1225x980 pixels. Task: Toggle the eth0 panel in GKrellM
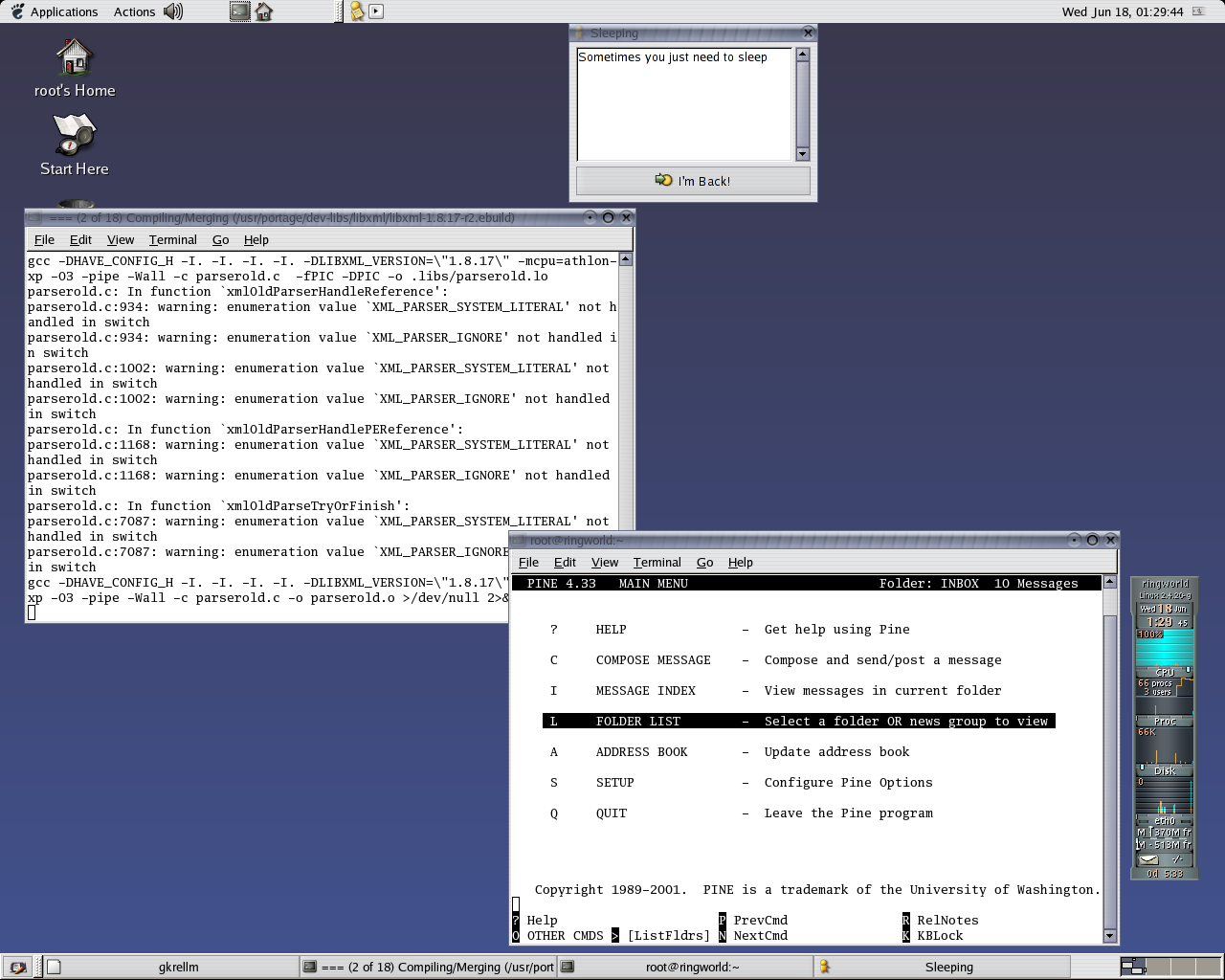tap(1164, 820)
